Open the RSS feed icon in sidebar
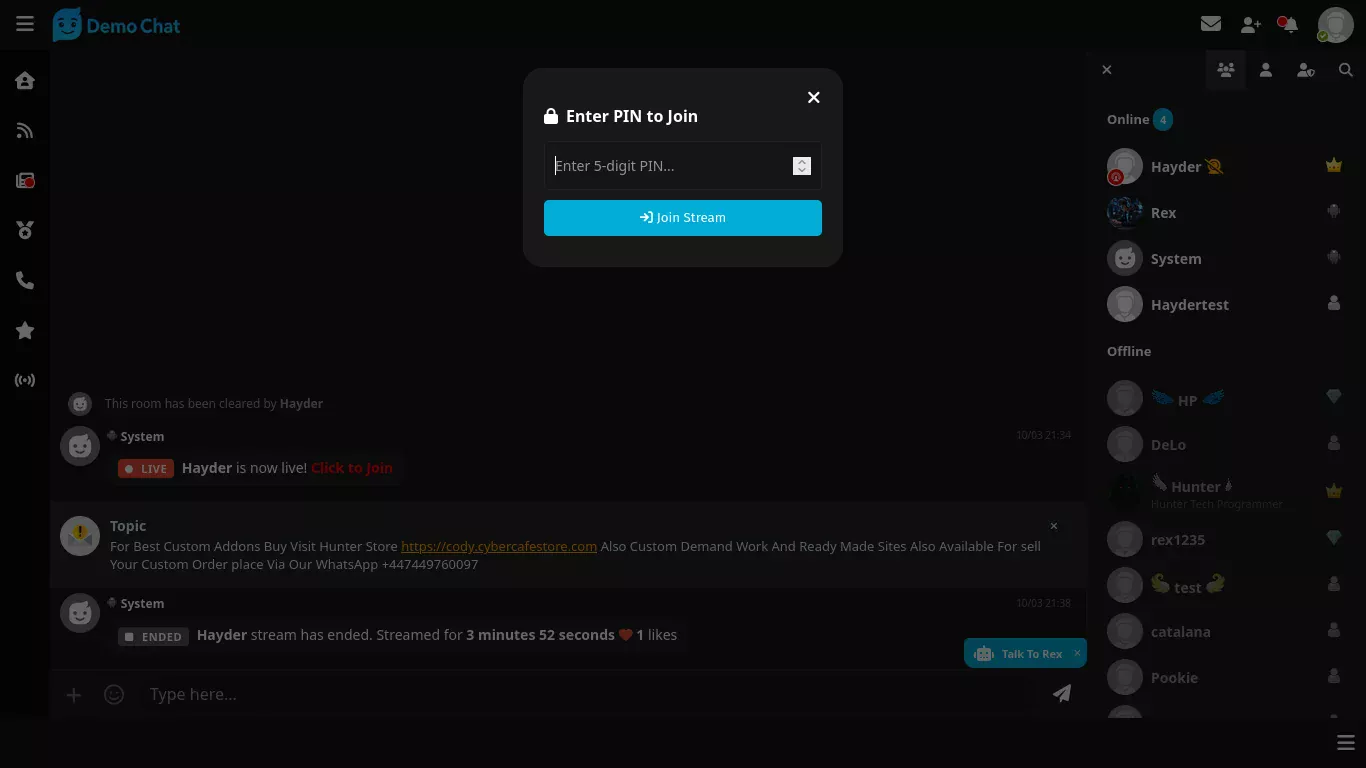Screen dimensions: 1366x768 (25, 131)
